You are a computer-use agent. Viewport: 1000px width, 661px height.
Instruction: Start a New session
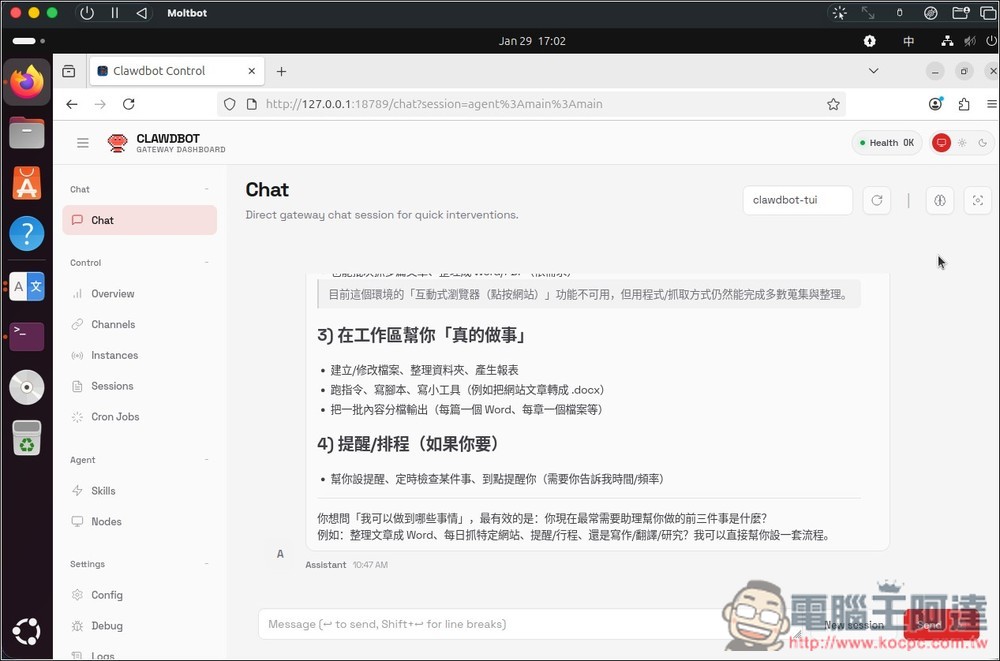853,625
